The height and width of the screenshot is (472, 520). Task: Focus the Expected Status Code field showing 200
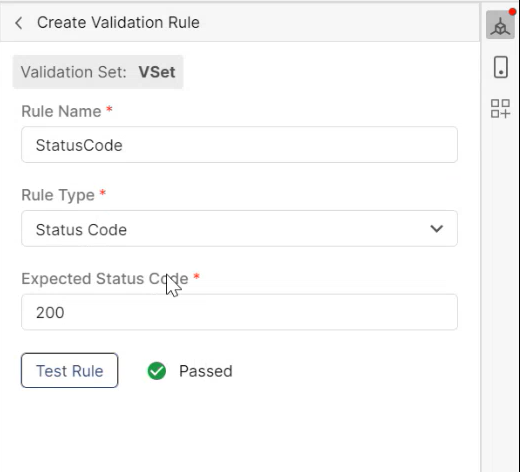tap(239, 312)
